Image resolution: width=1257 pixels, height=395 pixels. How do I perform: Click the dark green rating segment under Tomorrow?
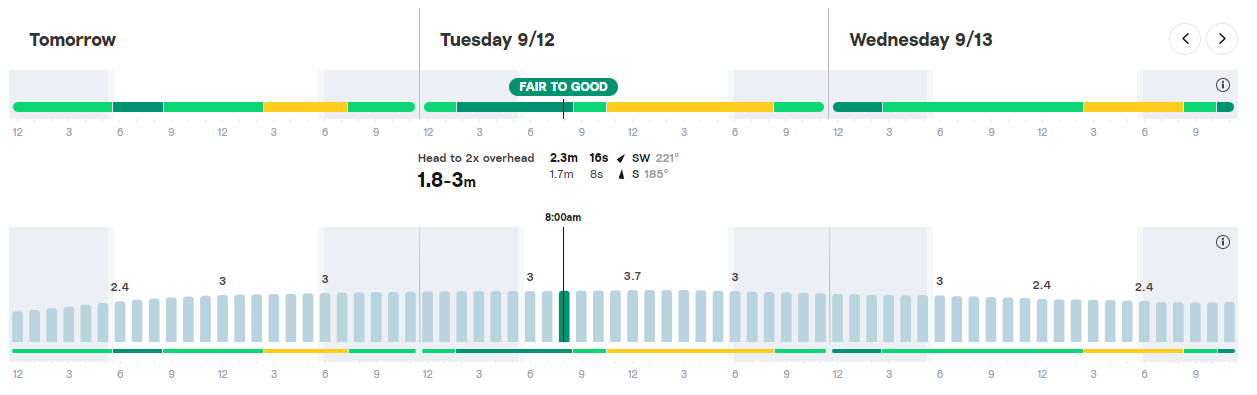137,107
